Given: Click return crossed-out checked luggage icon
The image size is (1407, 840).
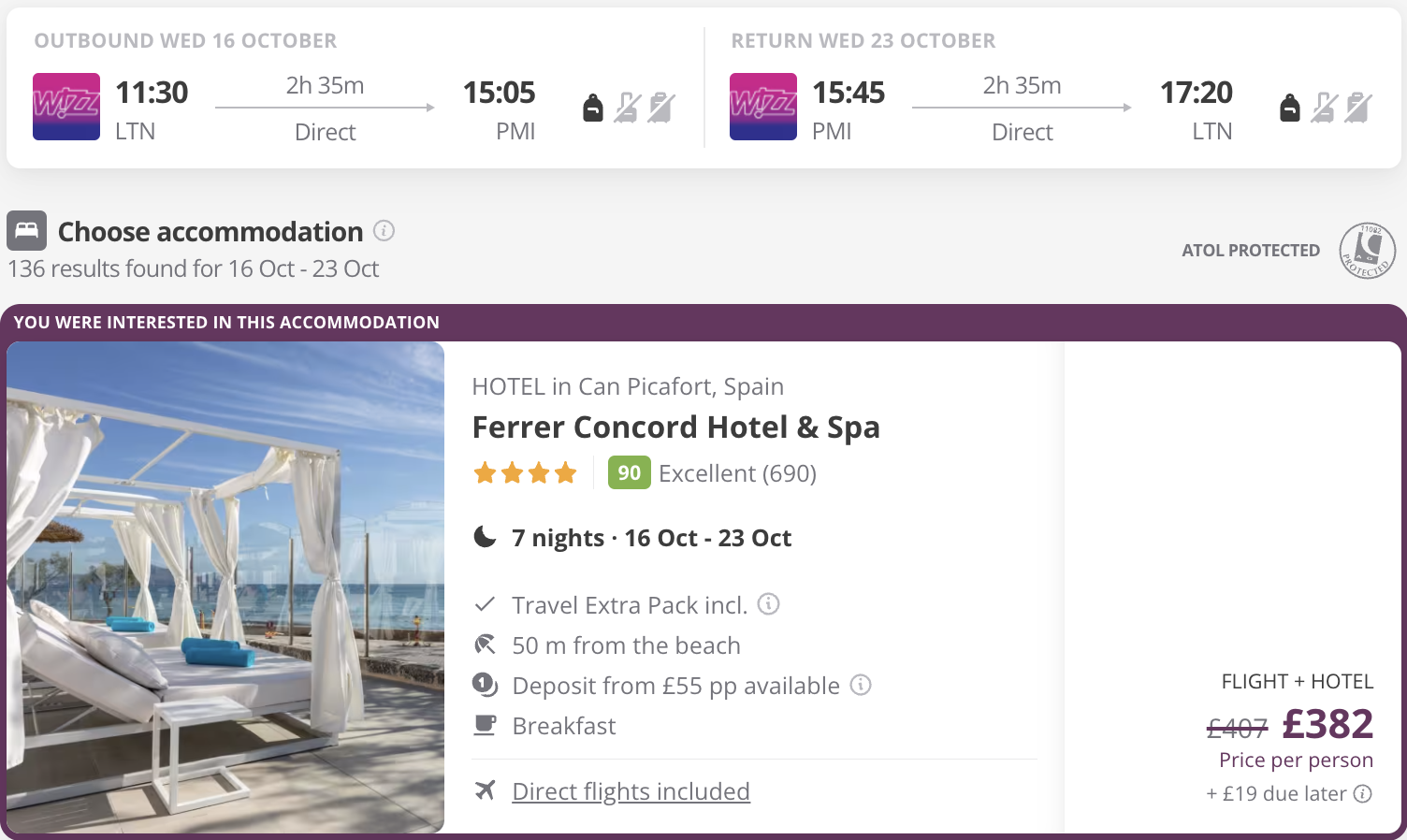Looking at the screenshot, I should click(x=1357, y=109).
